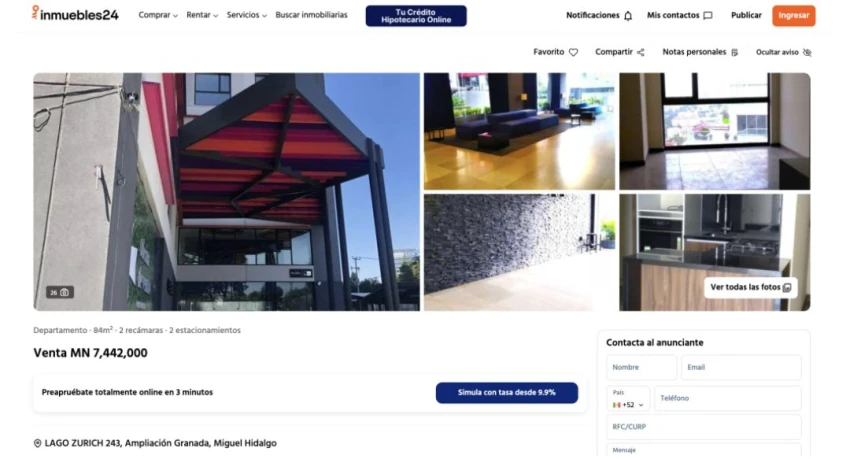Click the Favorito heart icon
This screenshot has height=459, width=850.
click(573, 53)
